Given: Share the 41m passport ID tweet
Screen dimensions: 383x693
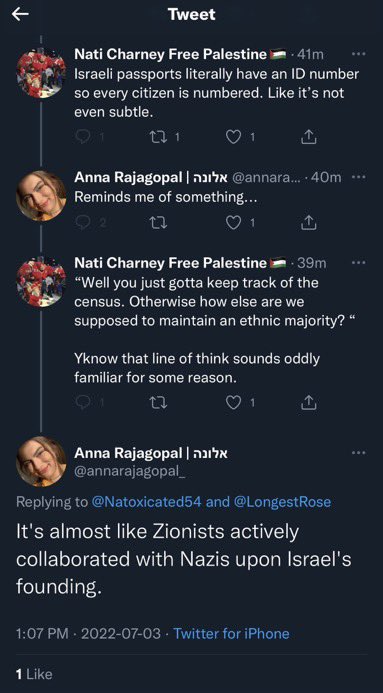Looking at the screenshot, I should click(309, 137).
